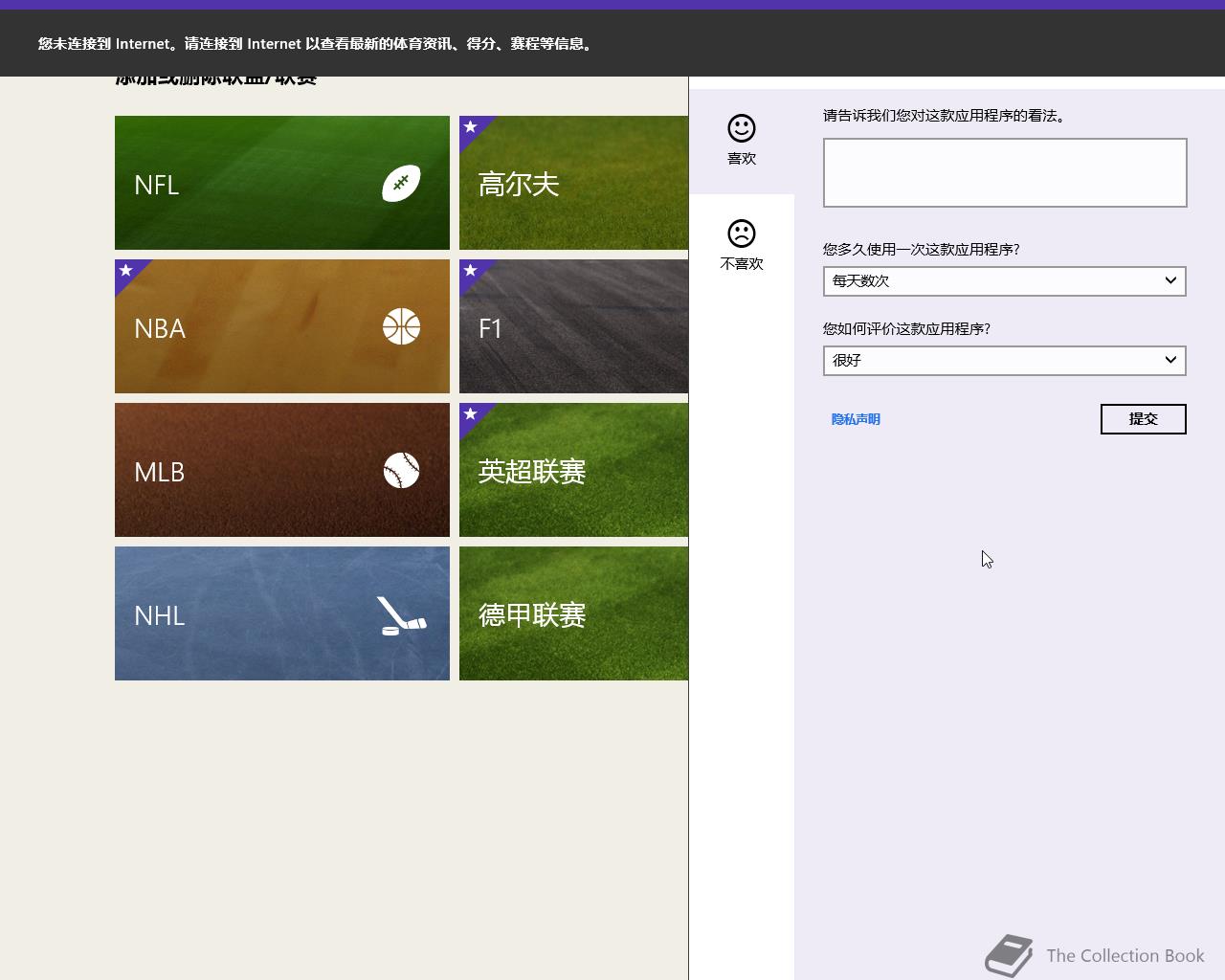Open the 每天数次 usage frequency dropdown
The image size is (1225, 980).
[1005, 280]
